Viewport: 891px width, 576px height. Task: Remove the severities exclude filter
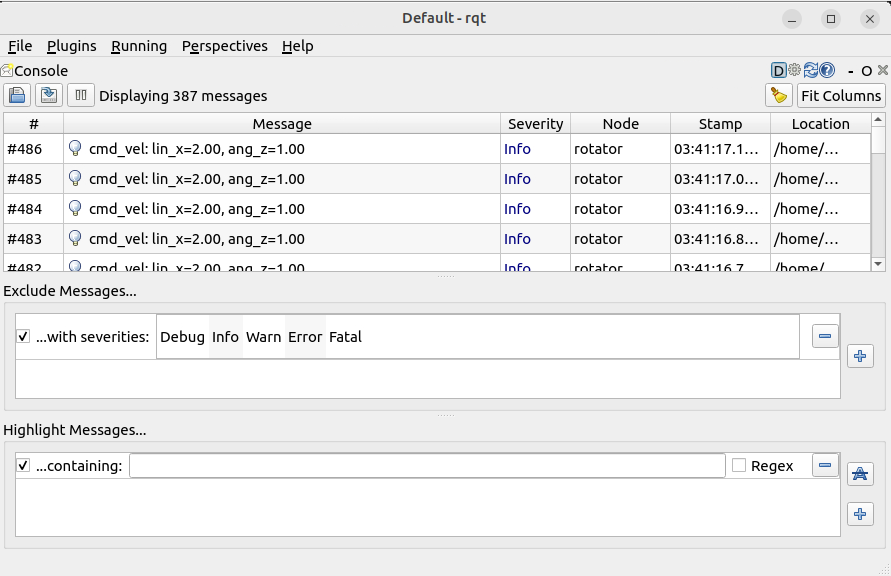[x=825, y=337]
